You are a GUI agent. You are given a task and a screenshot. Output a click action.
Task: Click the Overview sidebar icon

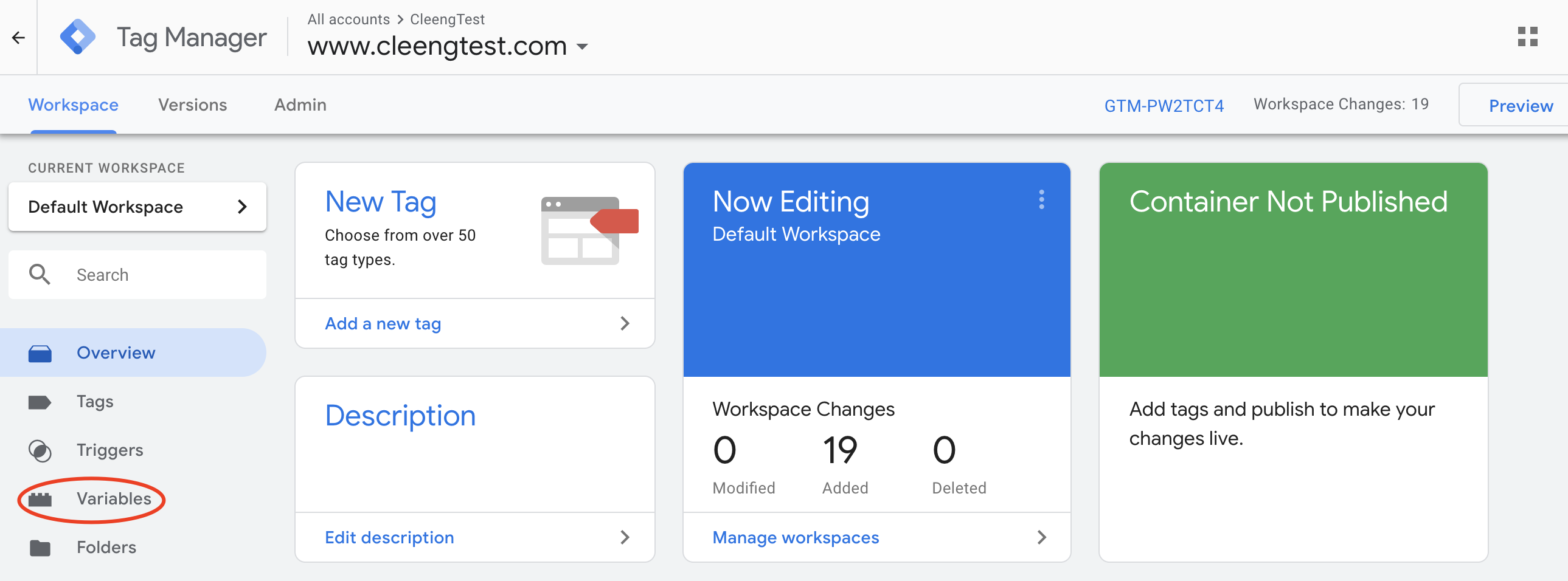point(40,353)
